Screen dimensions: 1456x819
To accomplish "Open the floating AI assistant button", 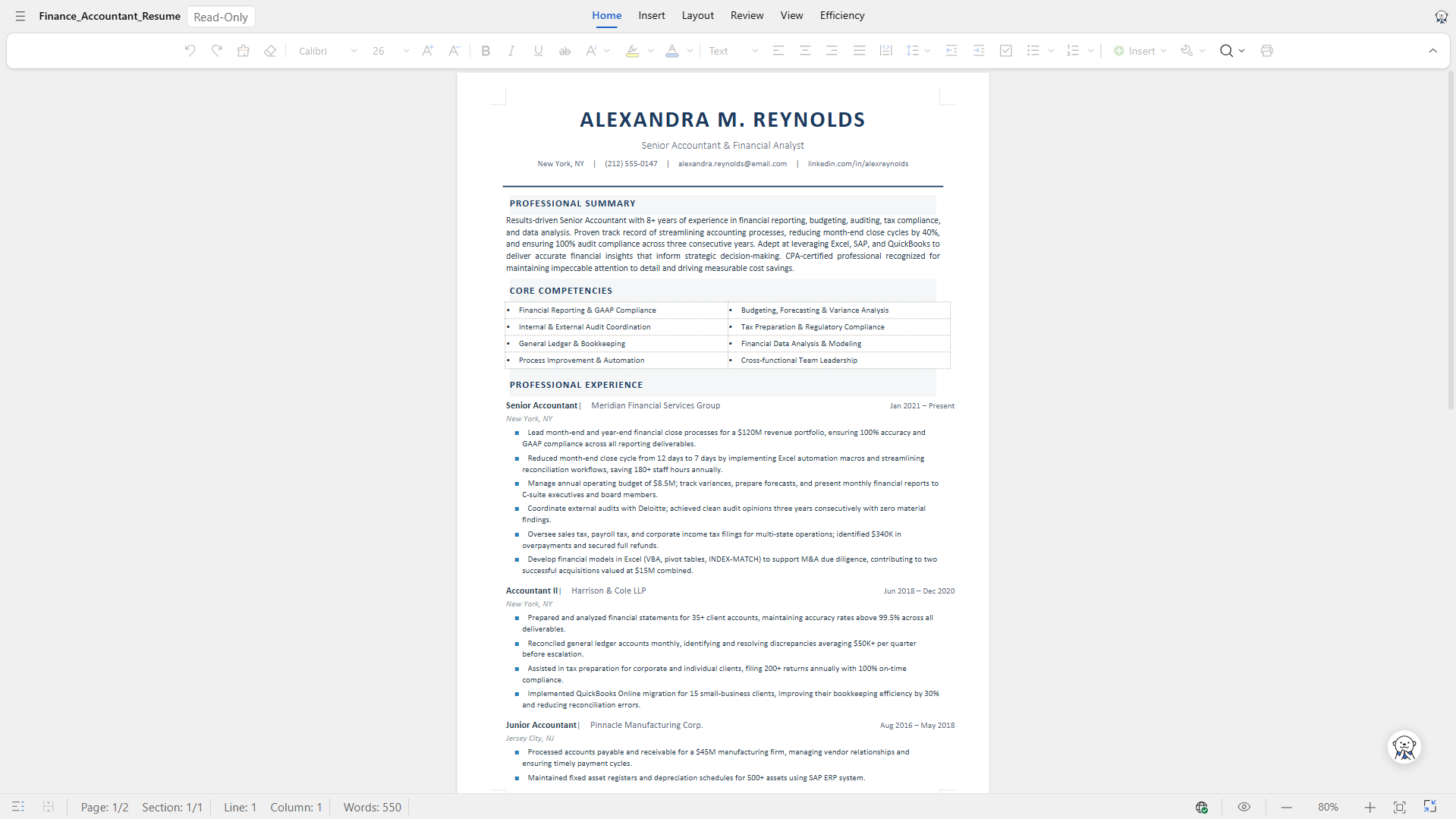I will click(1404, 747).
